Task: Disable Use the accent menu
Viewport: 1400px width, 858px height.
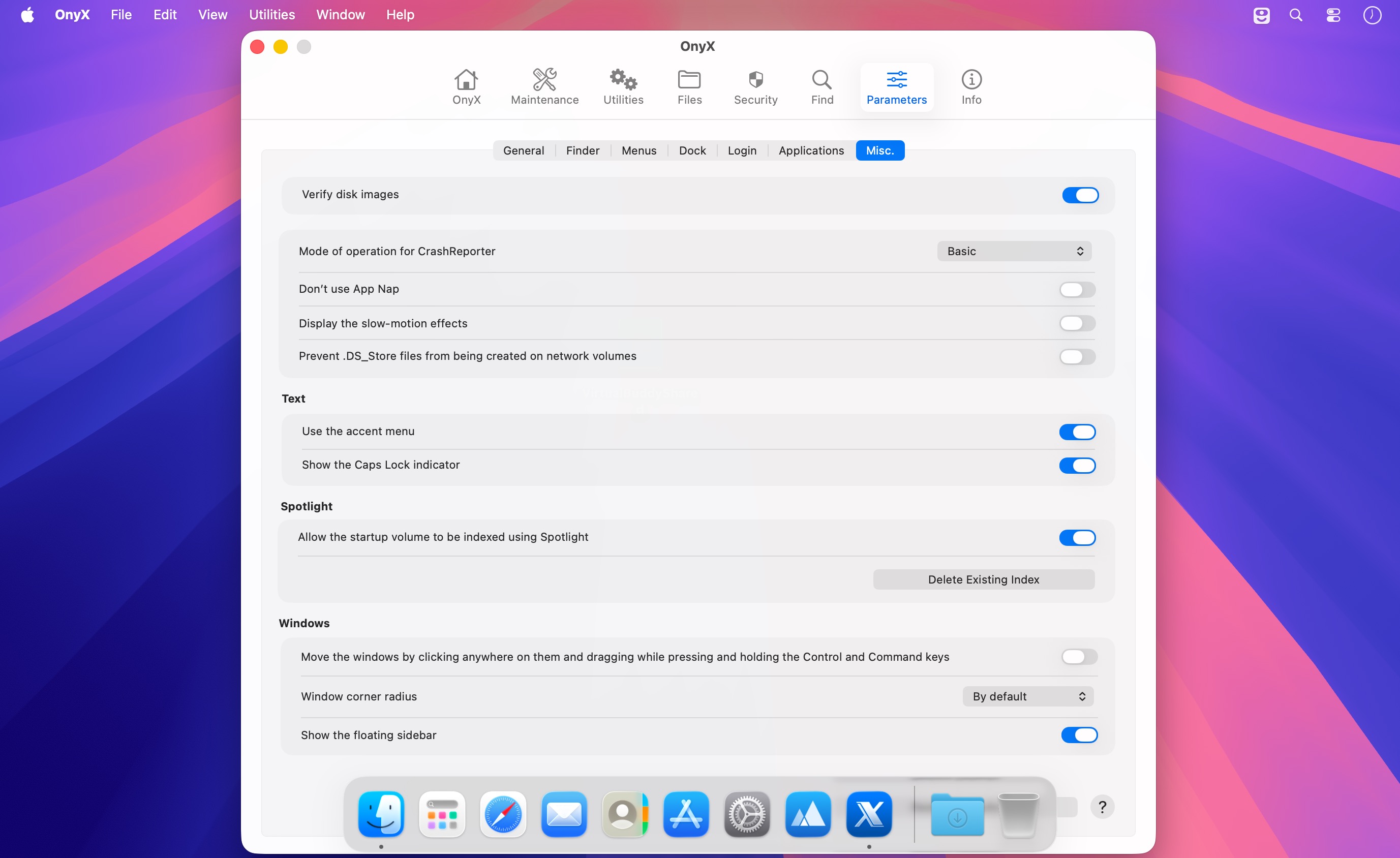Action: 1077,432
